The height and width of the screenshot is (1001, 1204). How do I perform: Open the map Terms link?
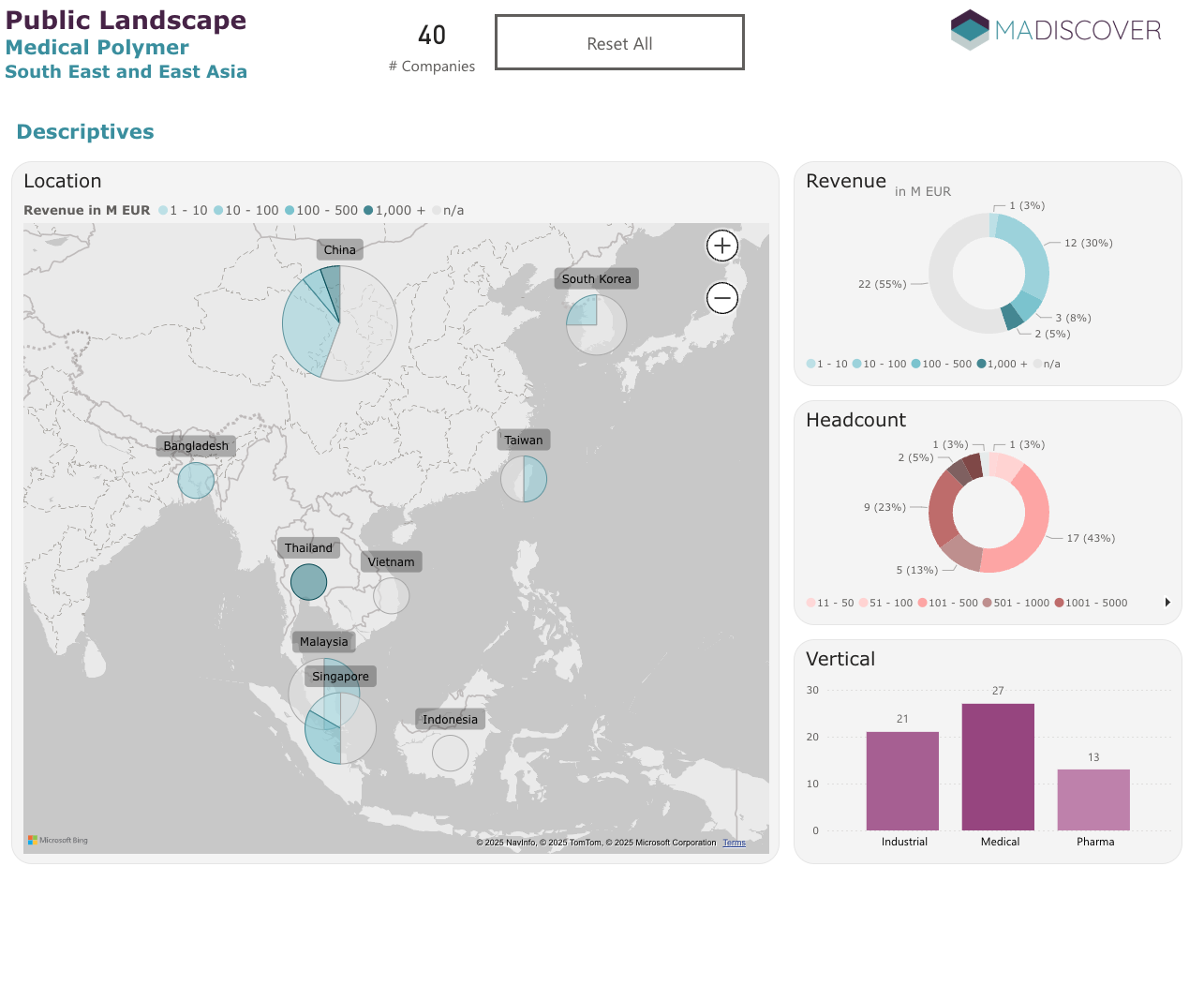(x=734, y=843)
